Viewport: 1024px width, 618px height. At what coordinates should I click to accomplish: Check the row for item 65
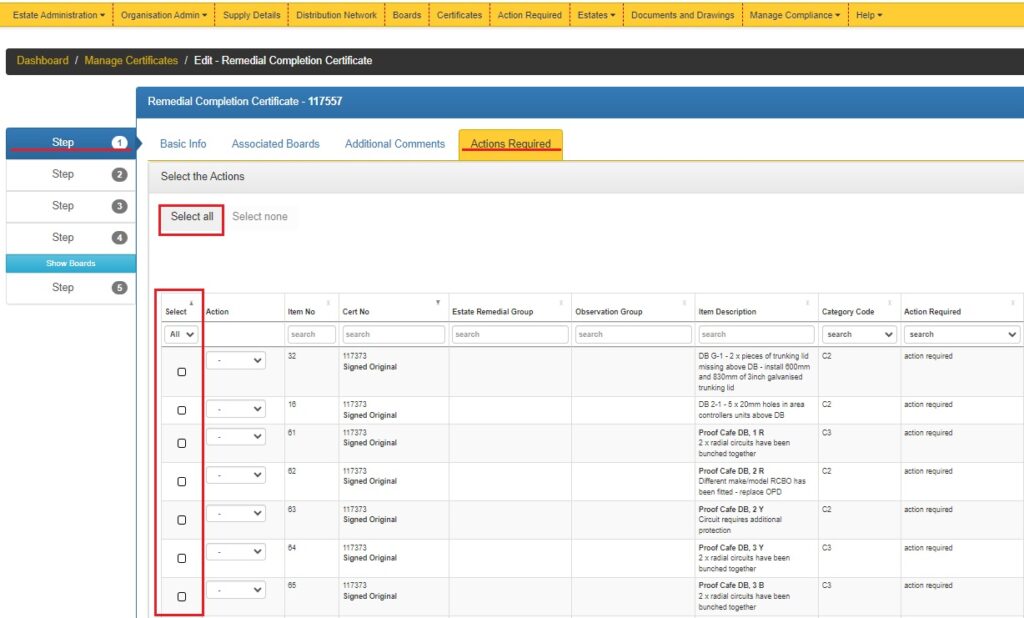[x=181, y=596]
